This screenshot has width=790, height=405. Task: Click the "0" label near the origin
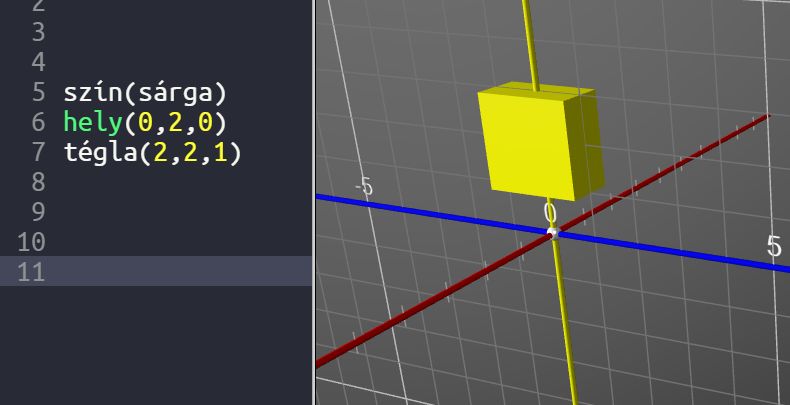coord(549,212)
